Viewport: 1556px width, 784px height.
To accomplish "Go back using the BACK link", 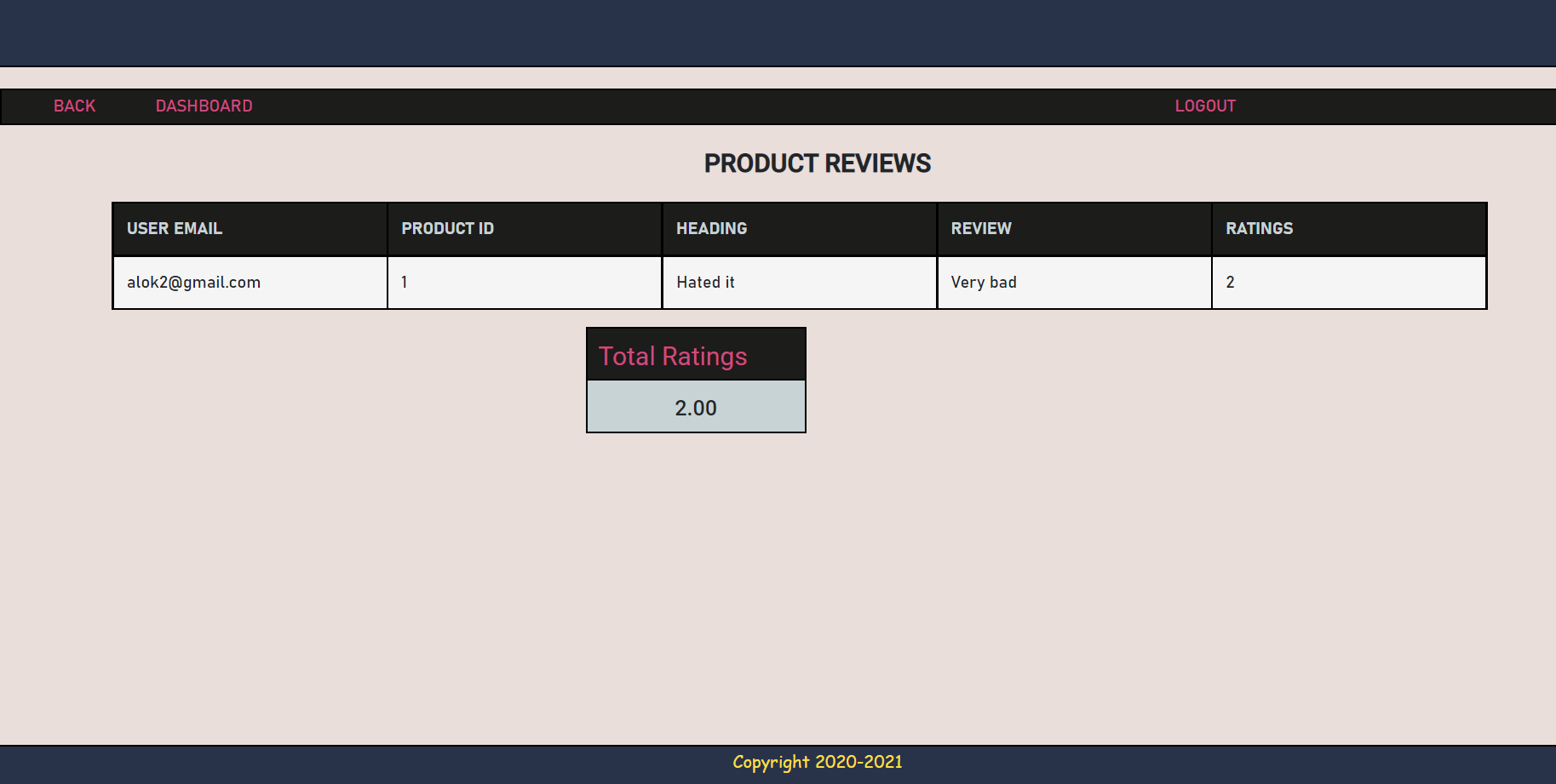I will pos(75,106).
